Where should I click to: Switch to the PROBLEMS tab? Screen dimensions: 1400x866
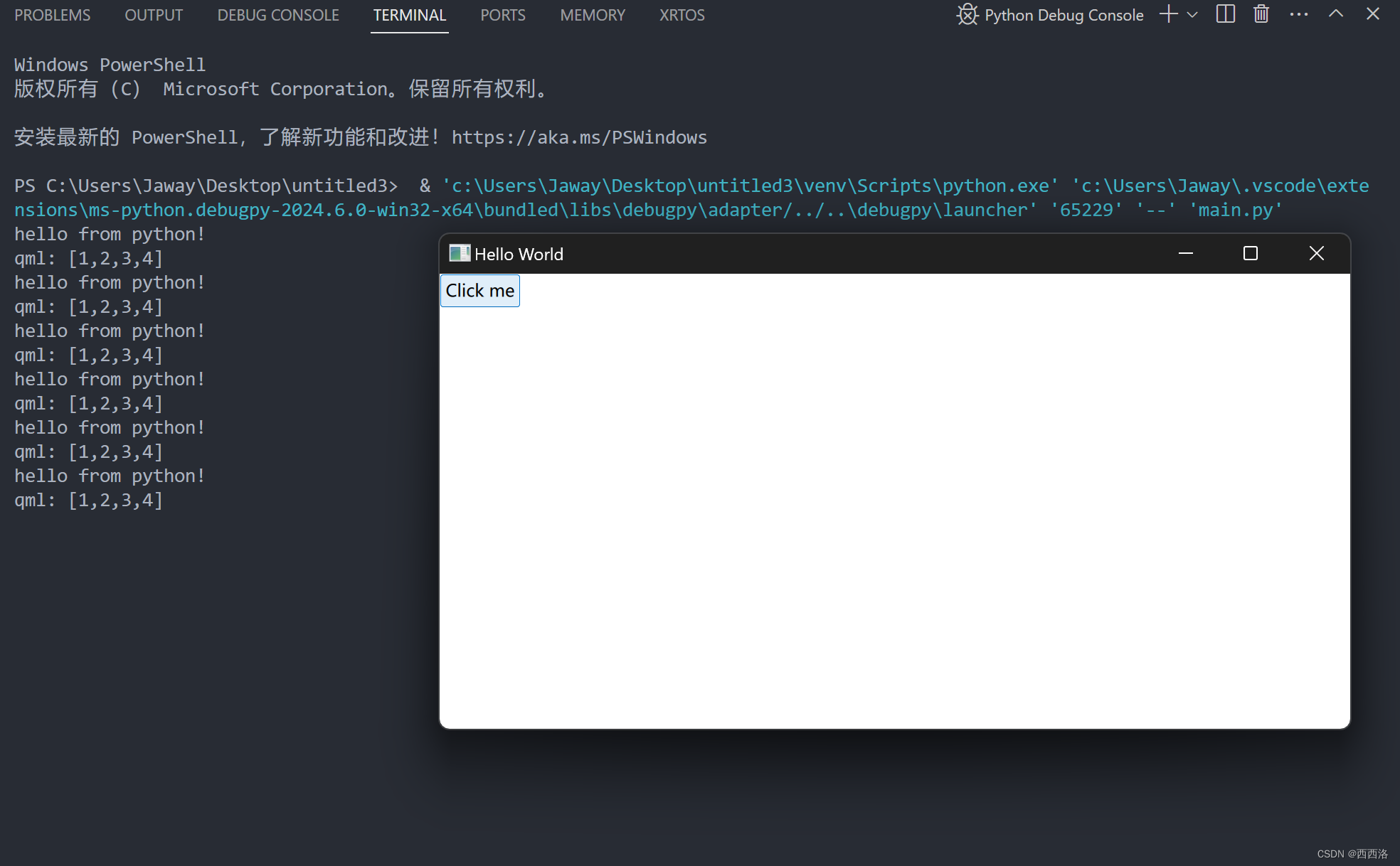(53, 15)
